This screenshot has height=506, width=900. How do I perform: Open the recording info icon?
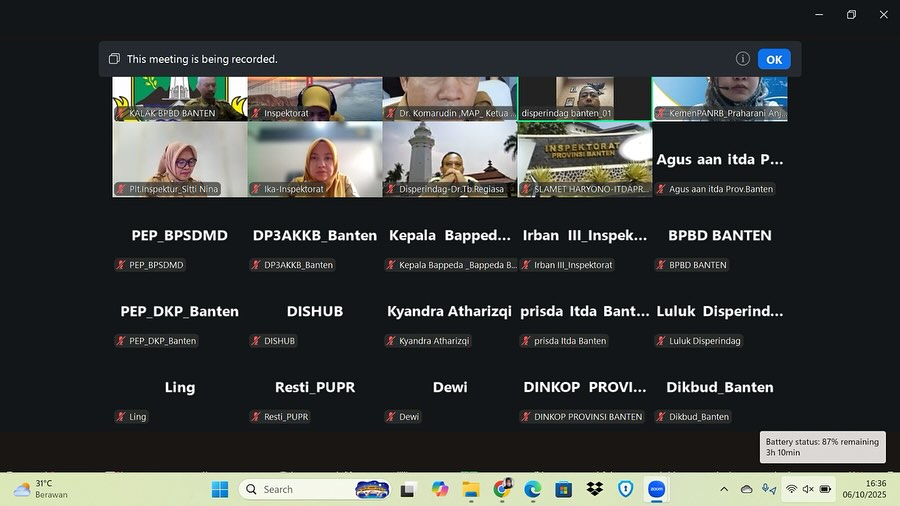coord(743,59)
